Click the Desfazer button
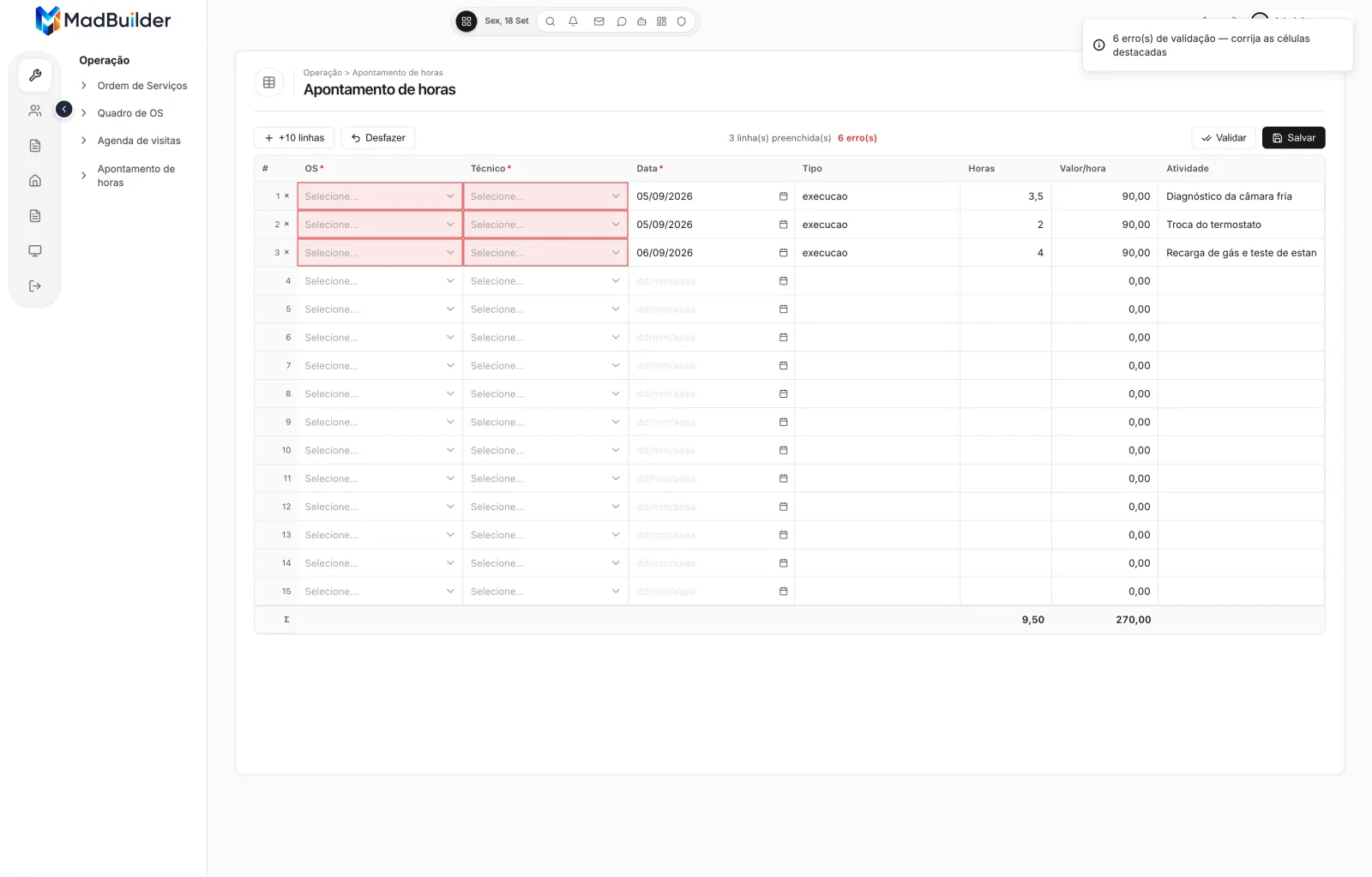Screen dimensions: 1372x877 tap(378, 138)
